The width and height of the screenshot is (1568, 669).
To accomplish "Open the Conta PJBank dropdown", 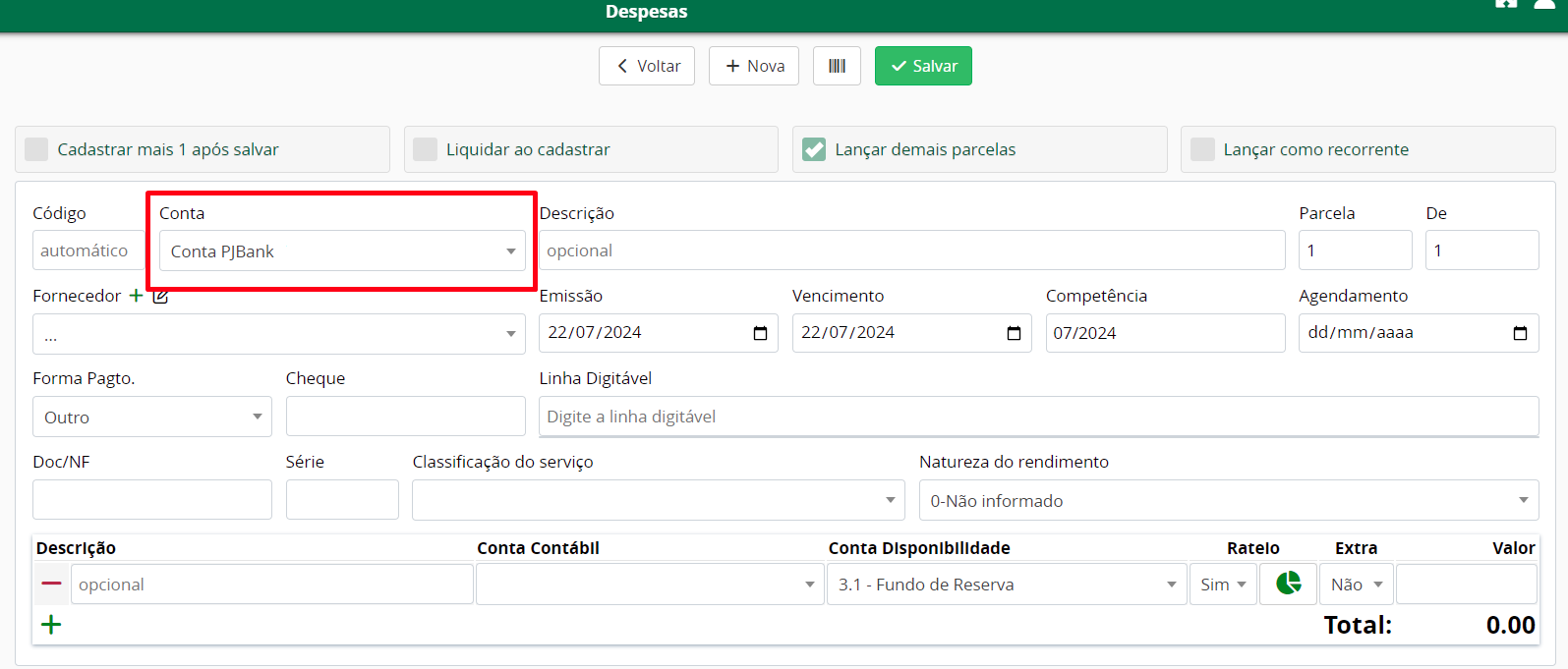I will pos(341,251).
